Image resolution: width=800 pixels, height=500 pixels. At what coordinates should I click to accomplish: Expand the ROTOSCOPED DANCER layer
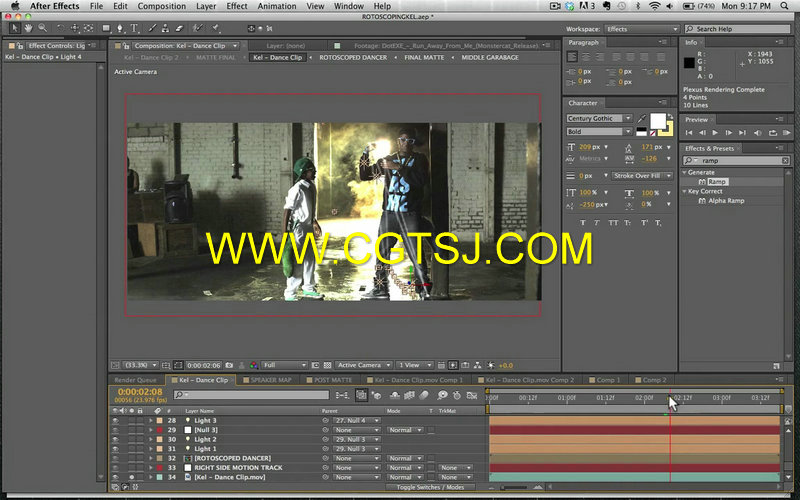pyautogui.click(x=151, y=458)
